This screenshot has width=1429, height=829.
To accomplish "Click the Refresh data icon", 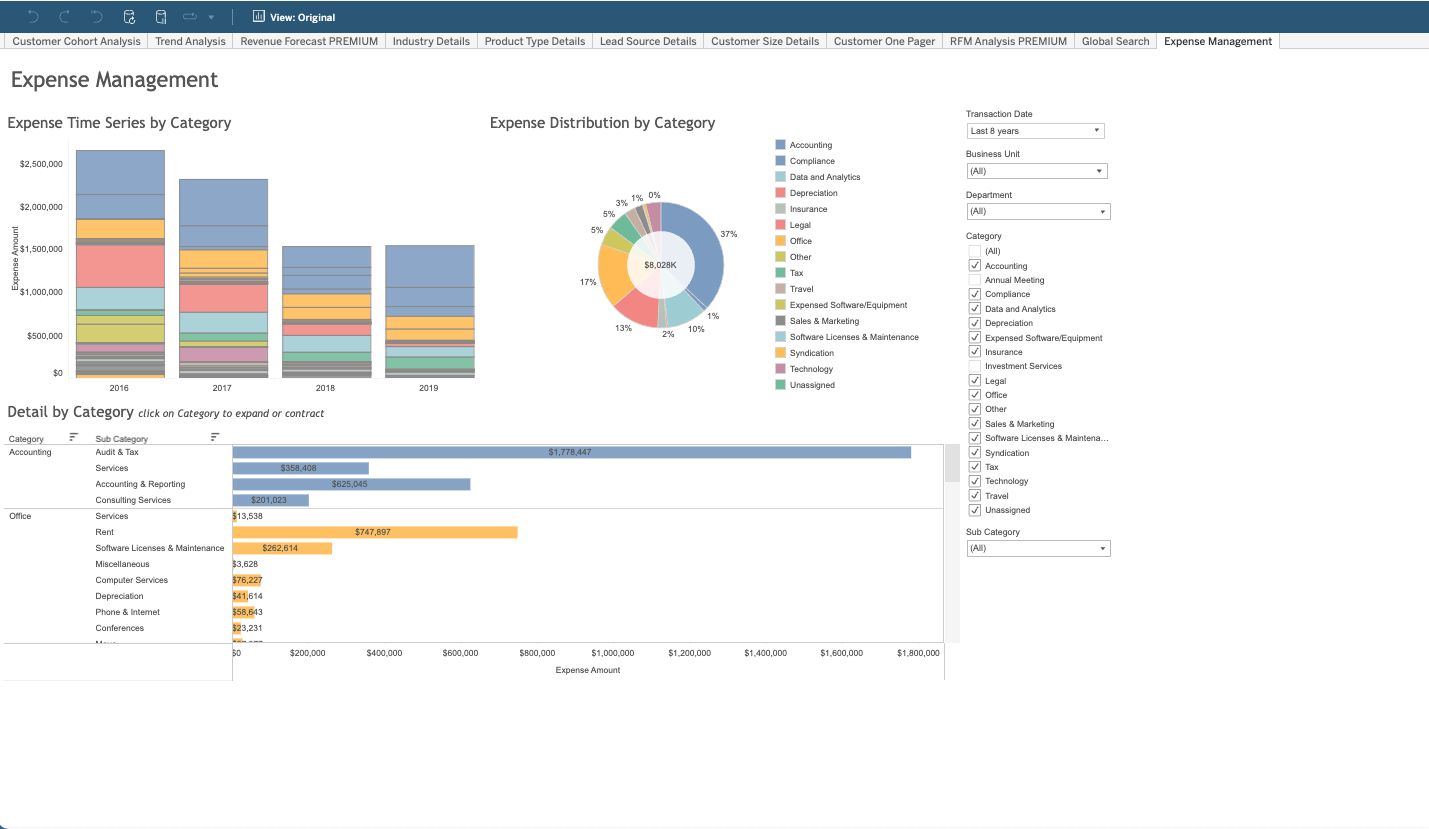I will click(129, 17).
